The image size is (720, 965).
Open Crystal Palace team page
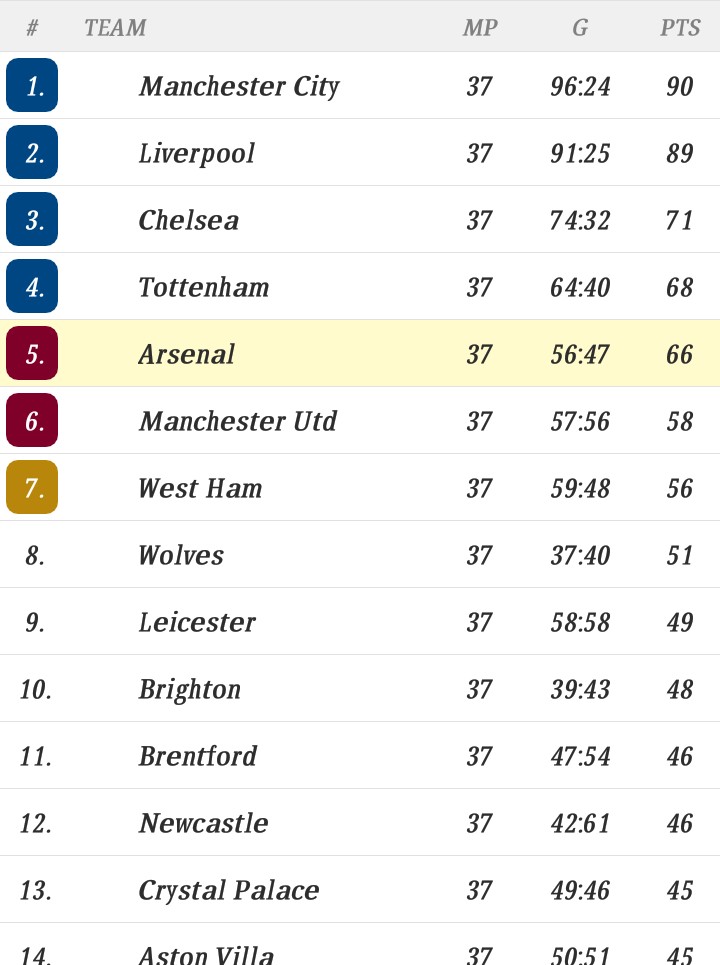[229, 891]
